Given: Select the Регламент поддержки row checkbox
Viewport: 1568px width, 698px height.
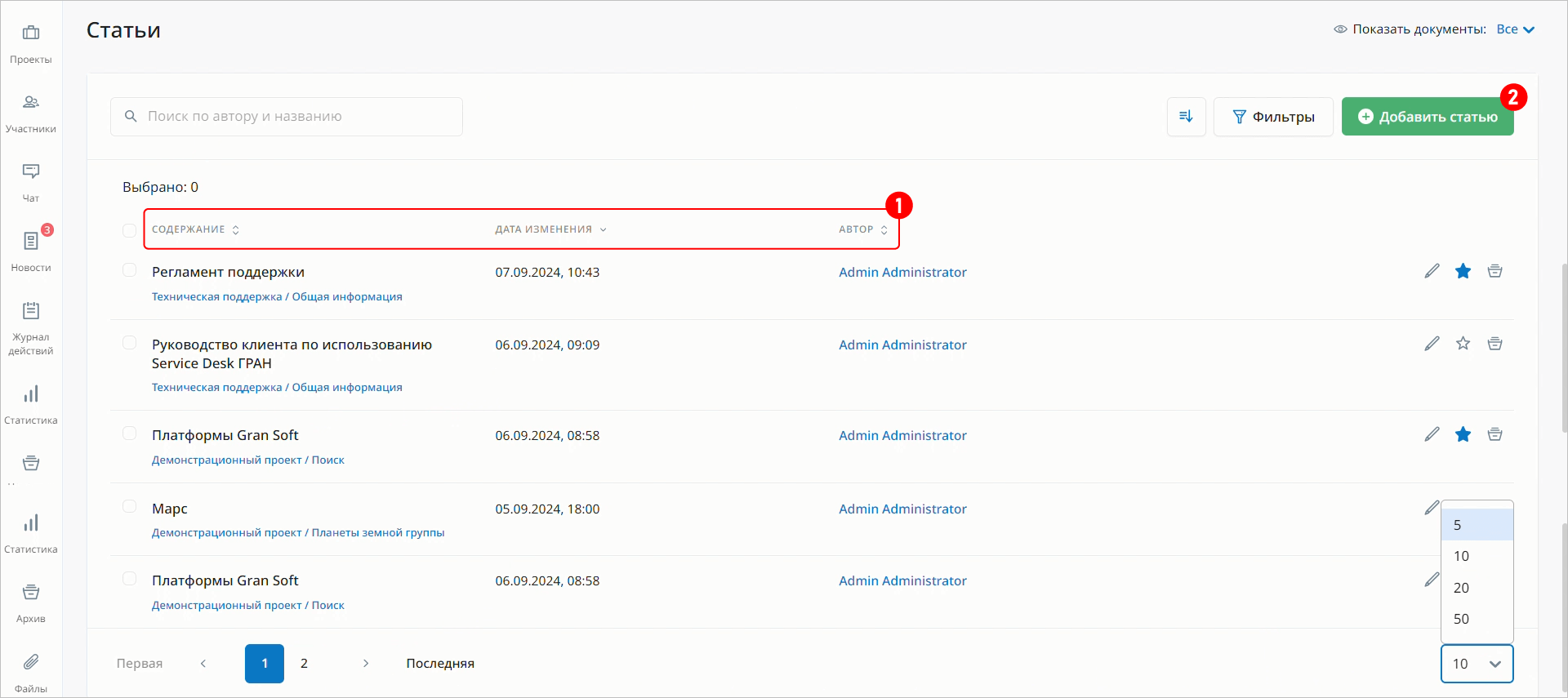Looking at the screenshot, I should click(129, 270).
